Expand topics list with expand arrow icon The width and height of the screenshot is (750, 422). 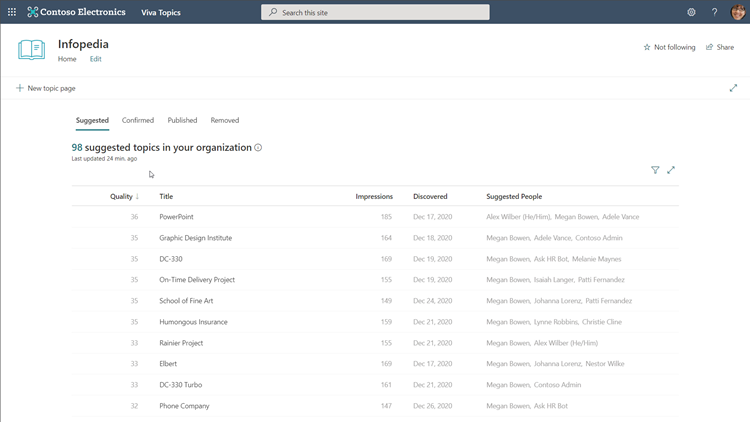pyautogui.click(x=671, y=170)
